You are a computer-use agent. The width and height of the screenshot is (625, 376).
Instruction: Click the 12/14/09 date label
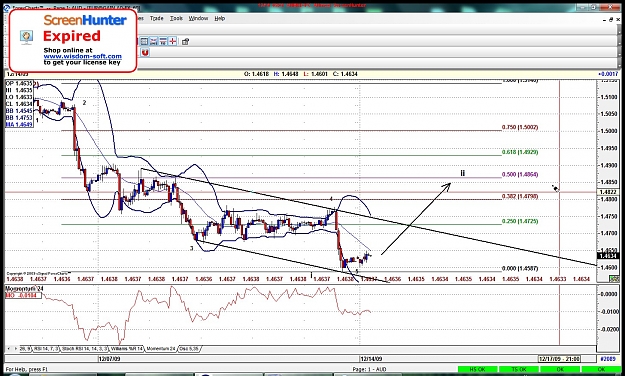click(371, 359)
